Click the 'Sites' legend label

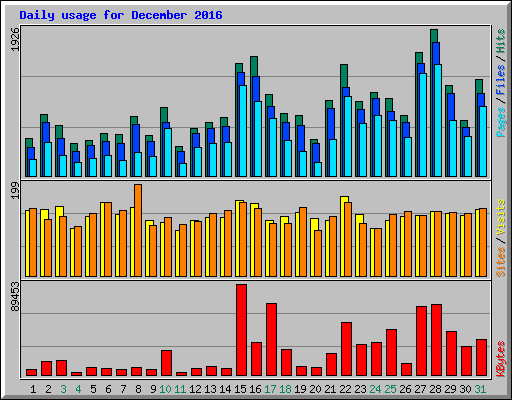pyautogui.click(x=501, y=262)
